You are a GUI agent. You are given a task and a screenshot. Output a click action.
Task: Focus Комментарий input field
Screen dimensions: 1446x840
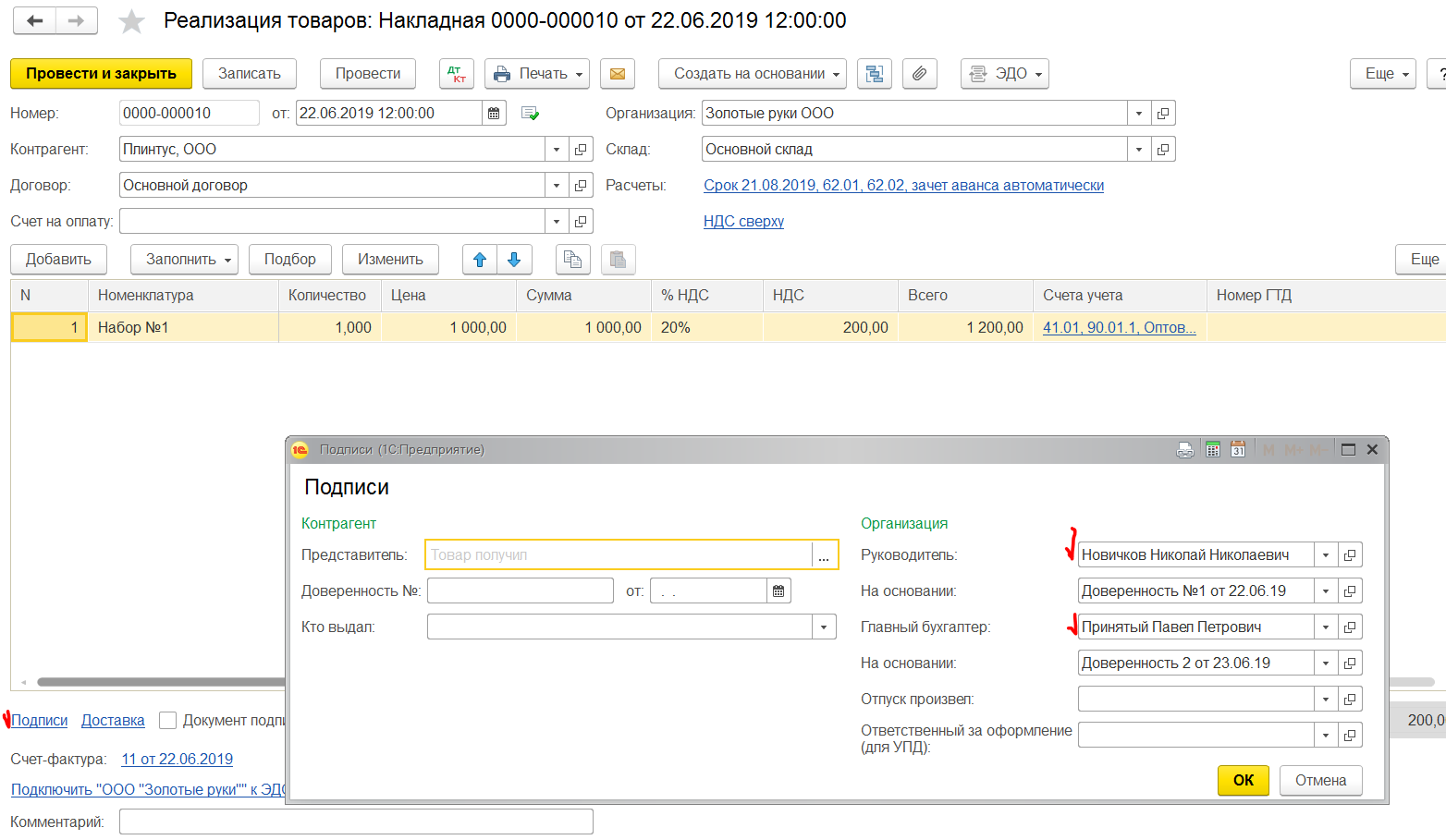[356, 822]
